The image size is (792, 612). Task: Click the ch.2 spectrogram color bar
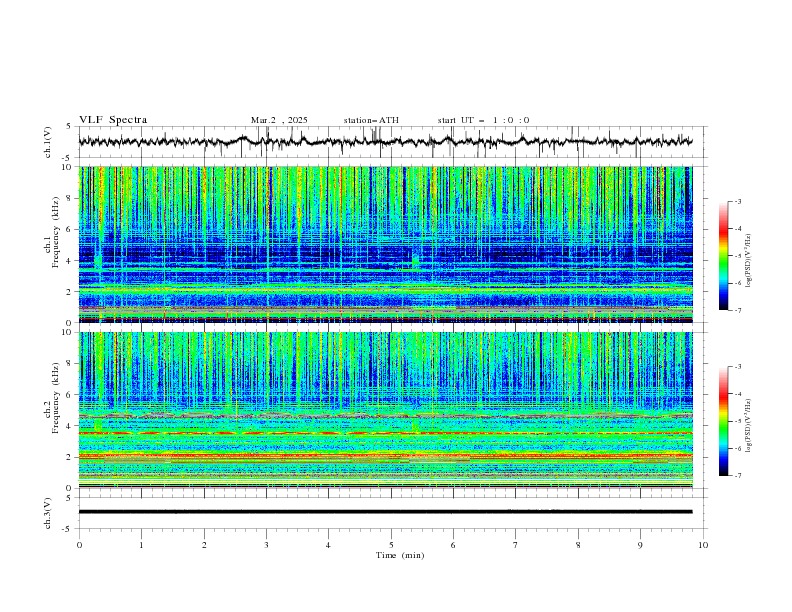pos(723,421)
